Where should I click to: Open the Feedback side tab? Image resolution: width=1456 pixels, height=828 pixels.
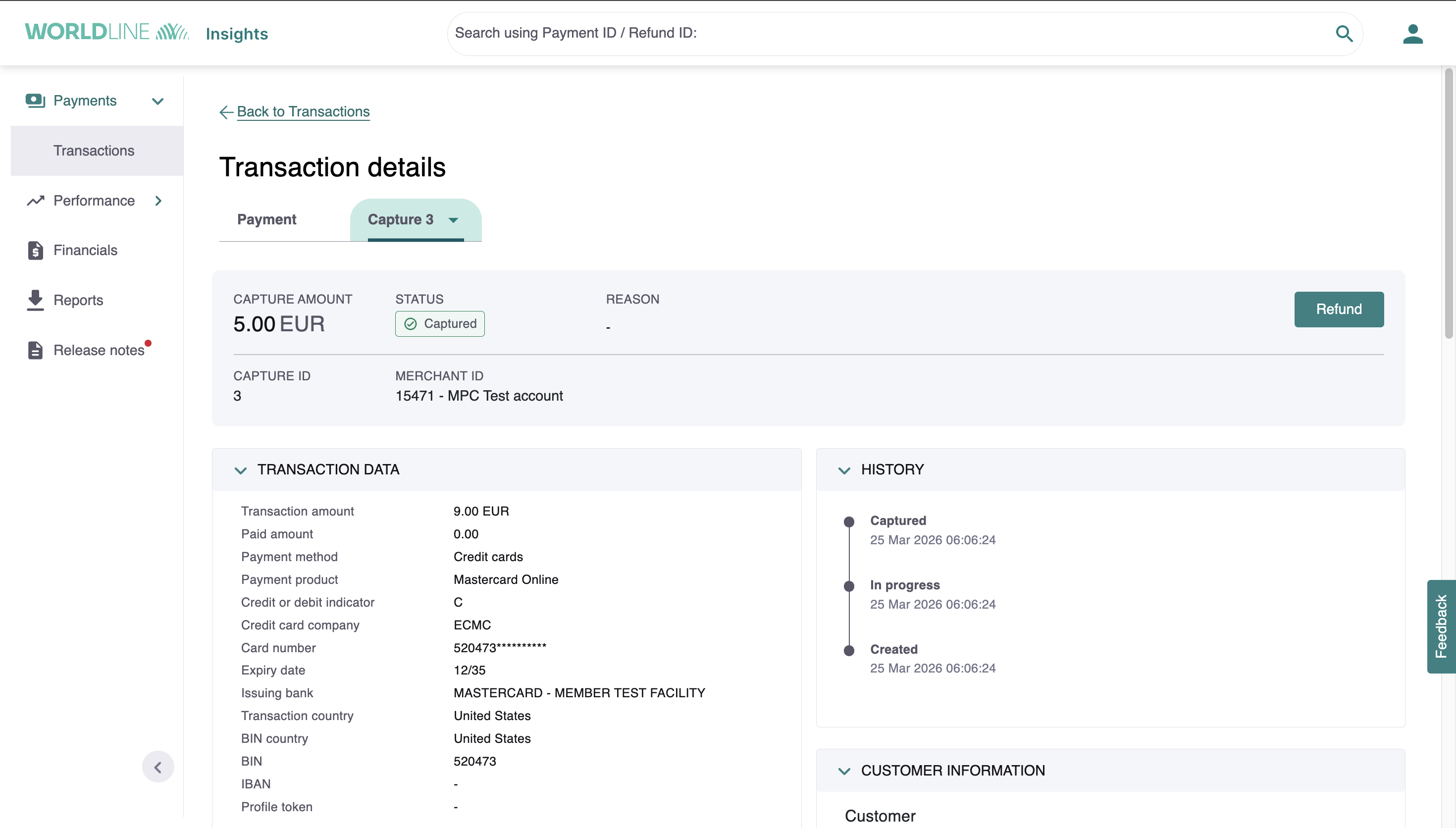(x=1441, y=626)
